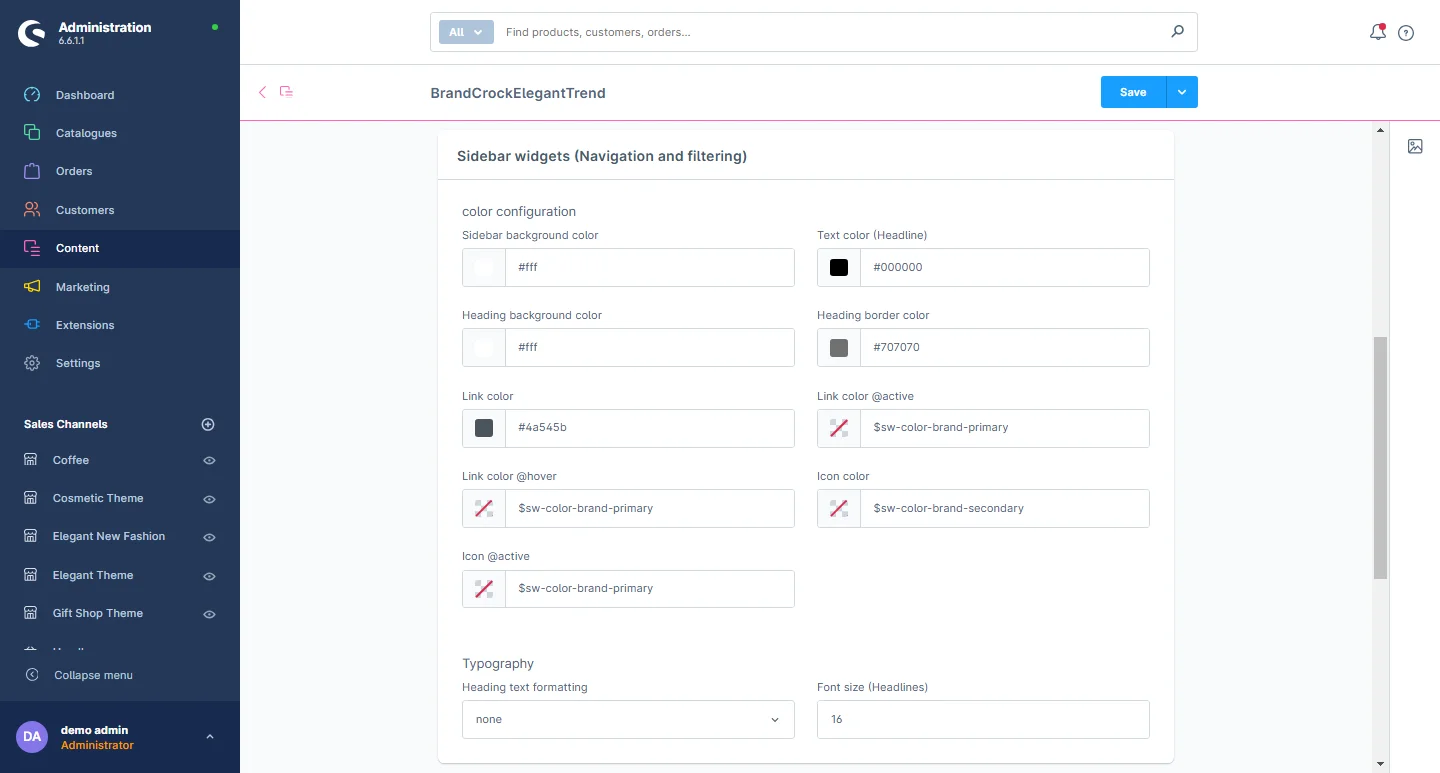The image size is (1440, 773).
Task: Click the back arrow beside theme name
Action: tap(263, 92)
